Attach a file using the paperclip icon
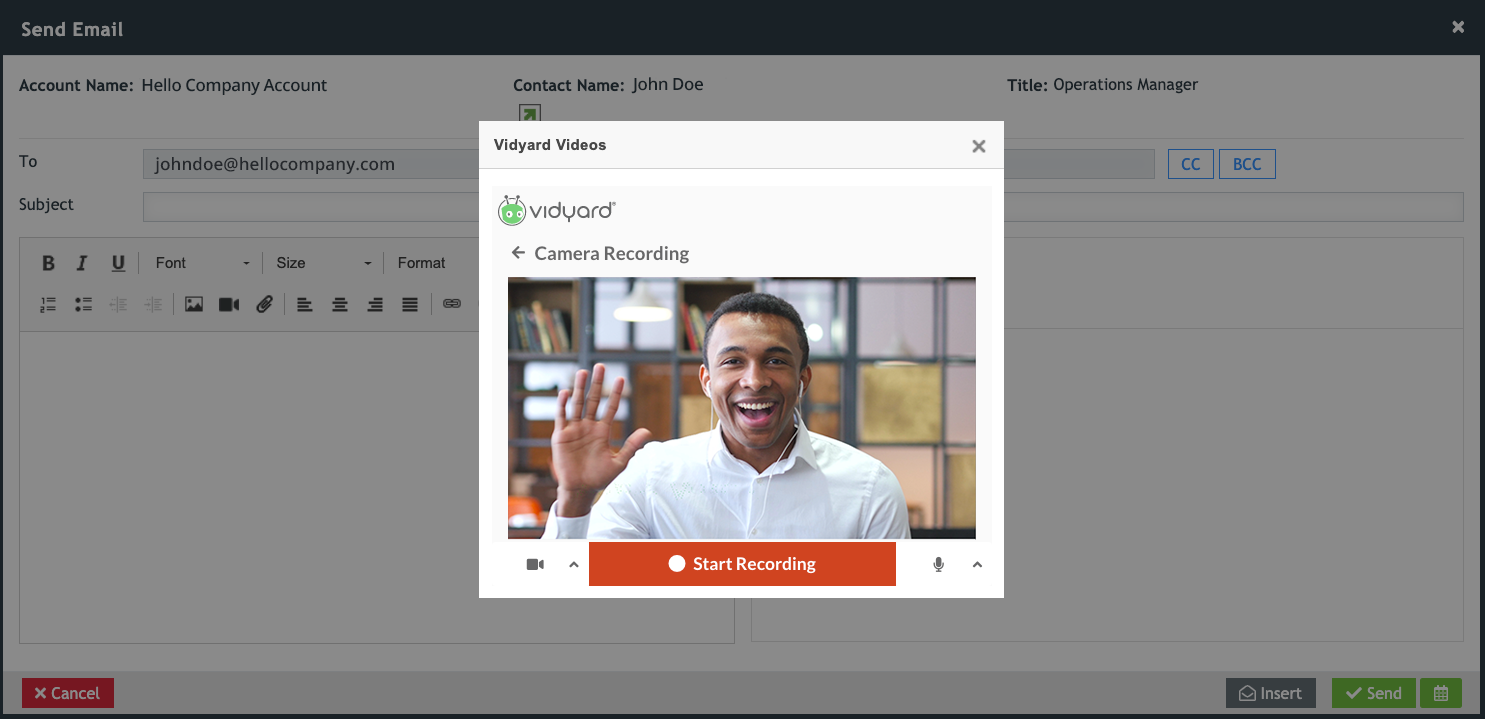Image resolution: width=1485 pixels, height=719 pixels. (x=264, y=304)
